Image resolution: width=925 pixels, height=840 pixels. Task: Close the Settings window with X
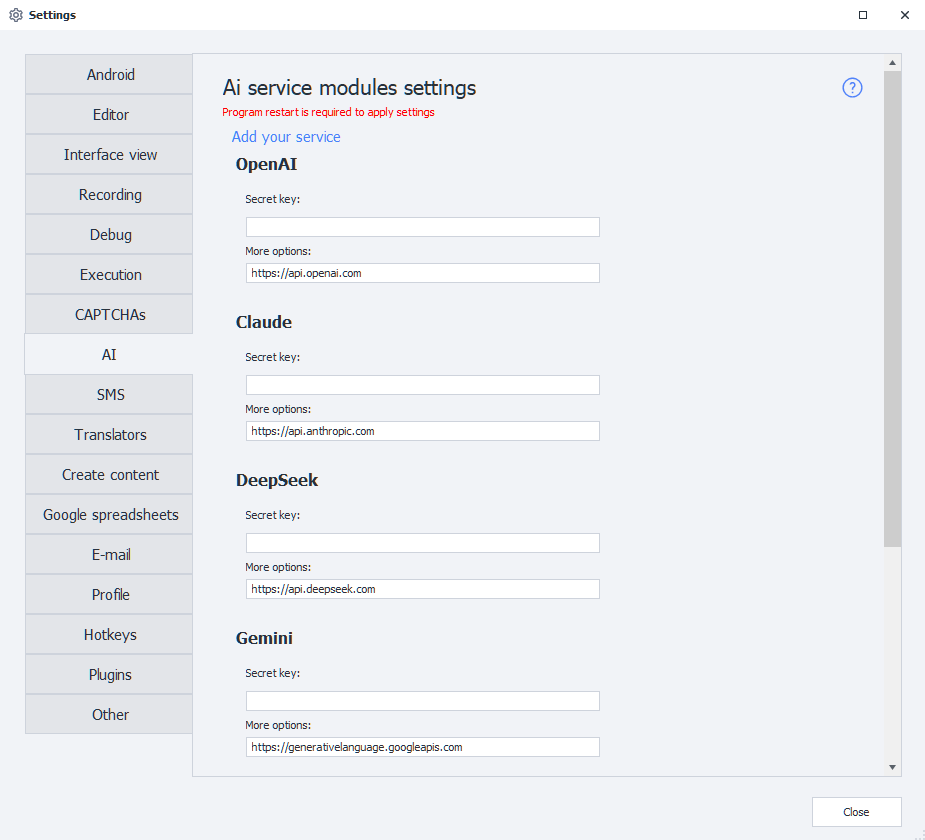904,15
